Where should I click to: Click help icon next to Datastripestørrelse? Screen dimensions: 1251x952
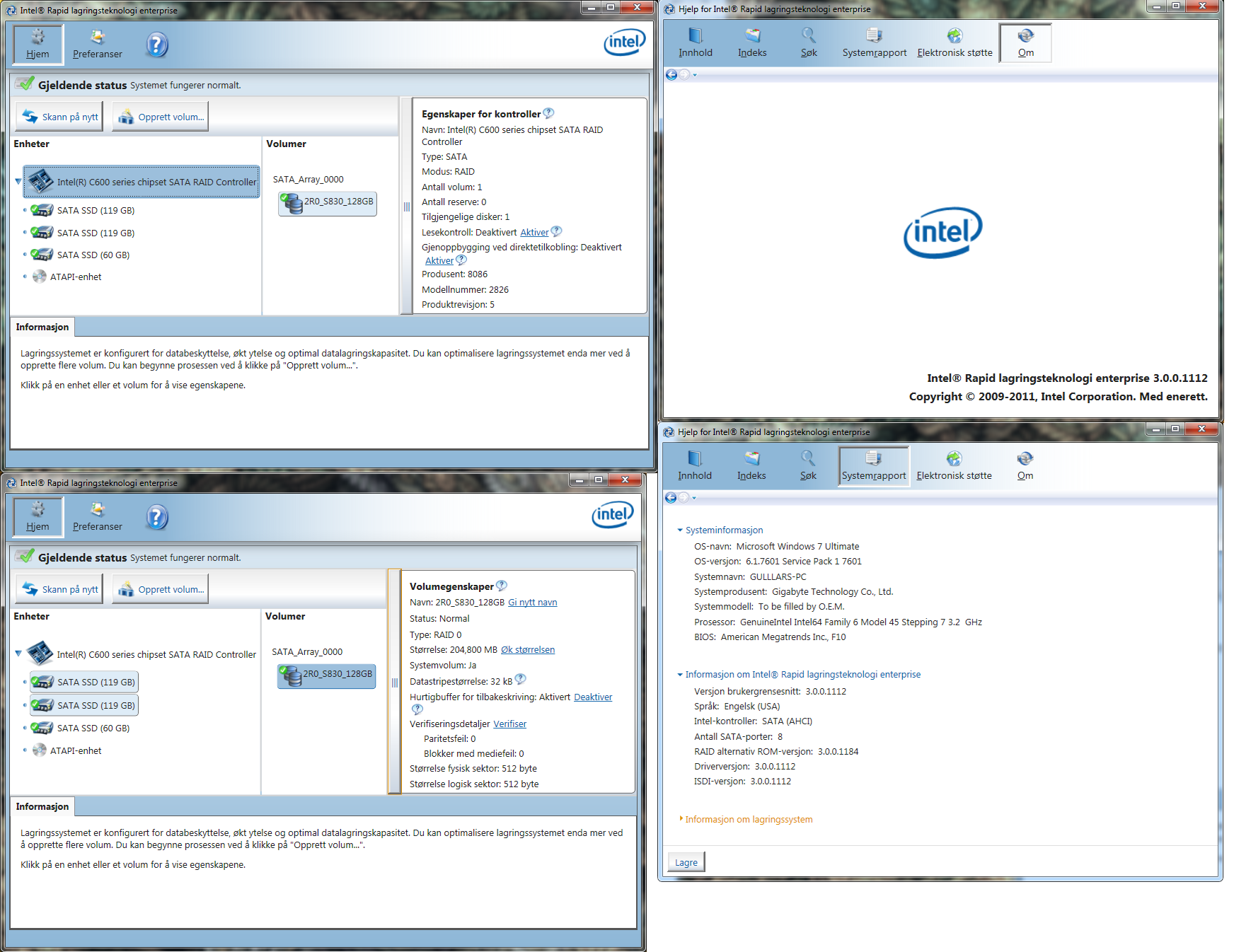(x=521, y=679)
